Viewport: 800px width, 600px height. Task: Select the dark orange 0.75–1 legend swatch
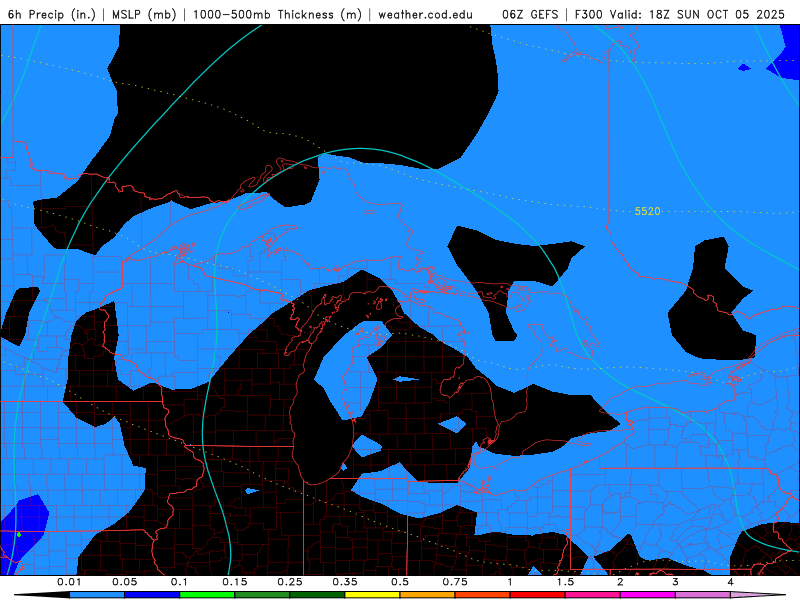coord(483,595)
